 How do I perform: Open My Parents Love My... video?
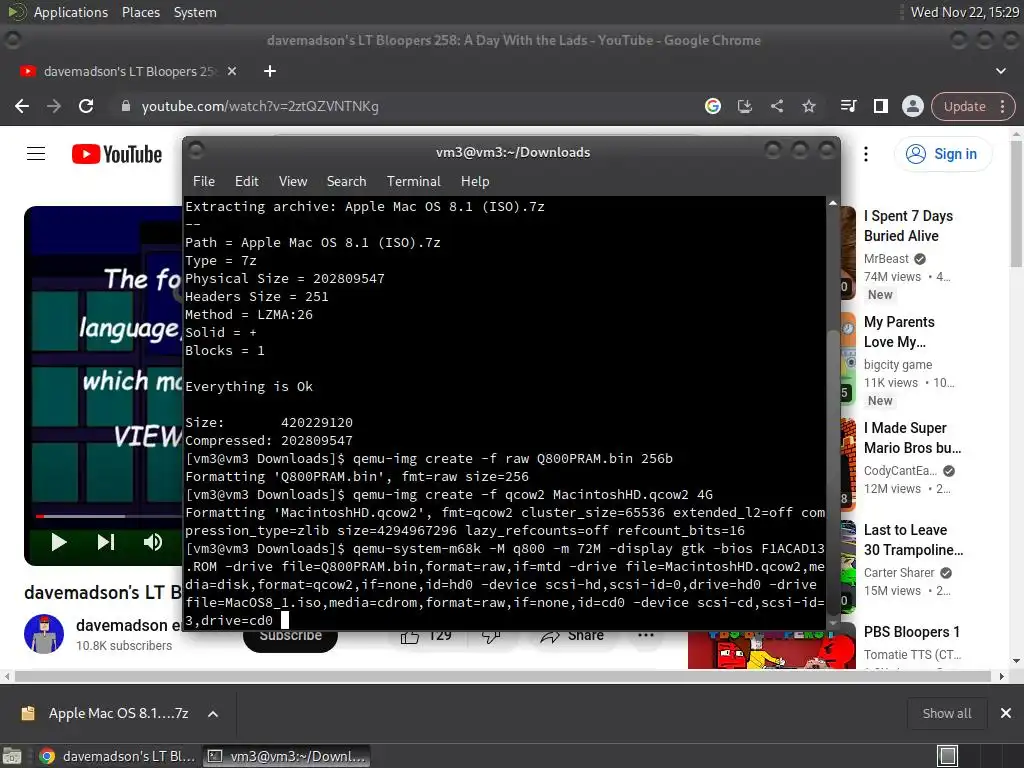pyautogui.click(x=899, y=332)
